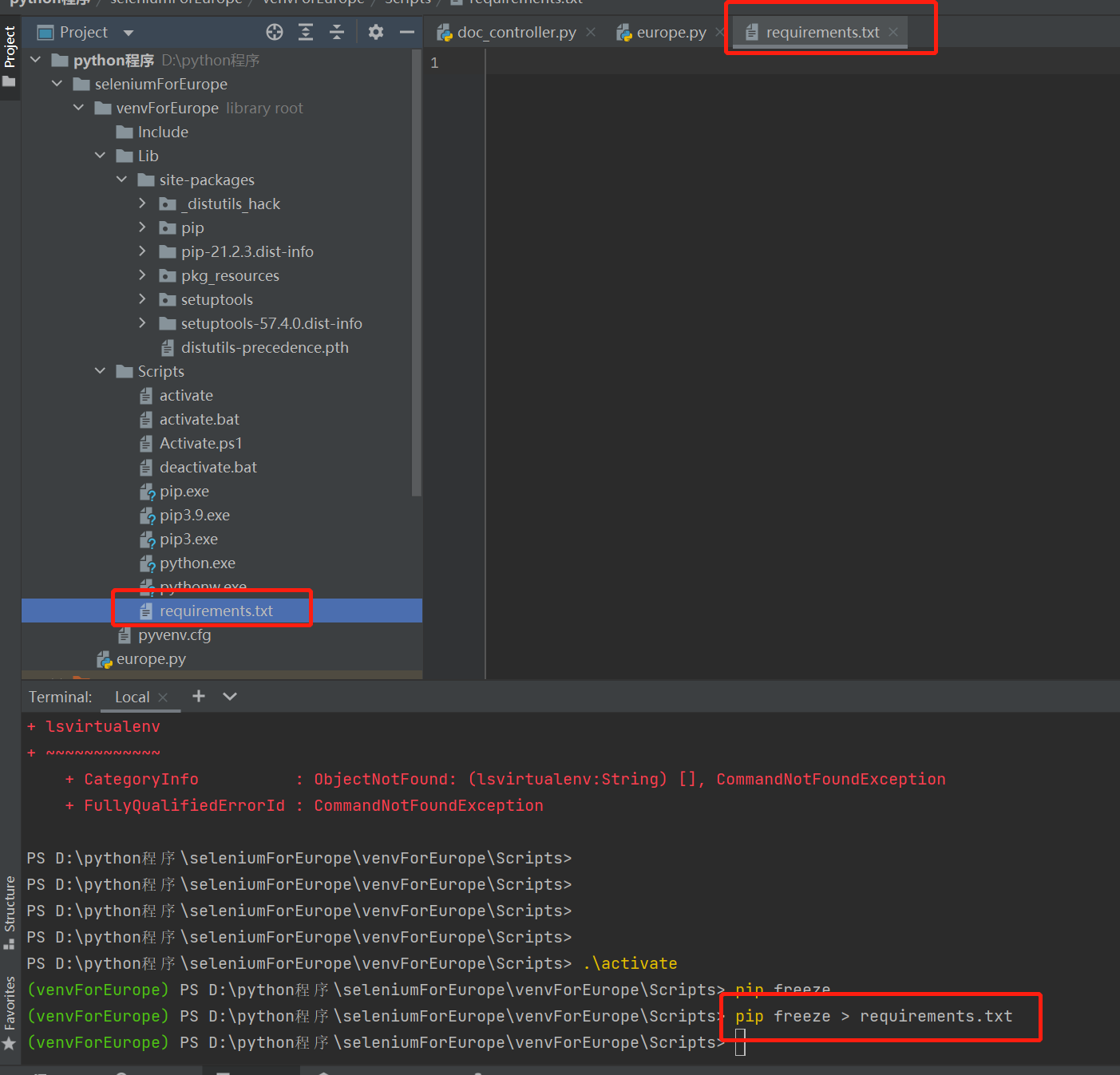Switch to the doc_controller.py tab
Screen dimensions: 1120x1075
pyautogui.click(x=515, y=32)
